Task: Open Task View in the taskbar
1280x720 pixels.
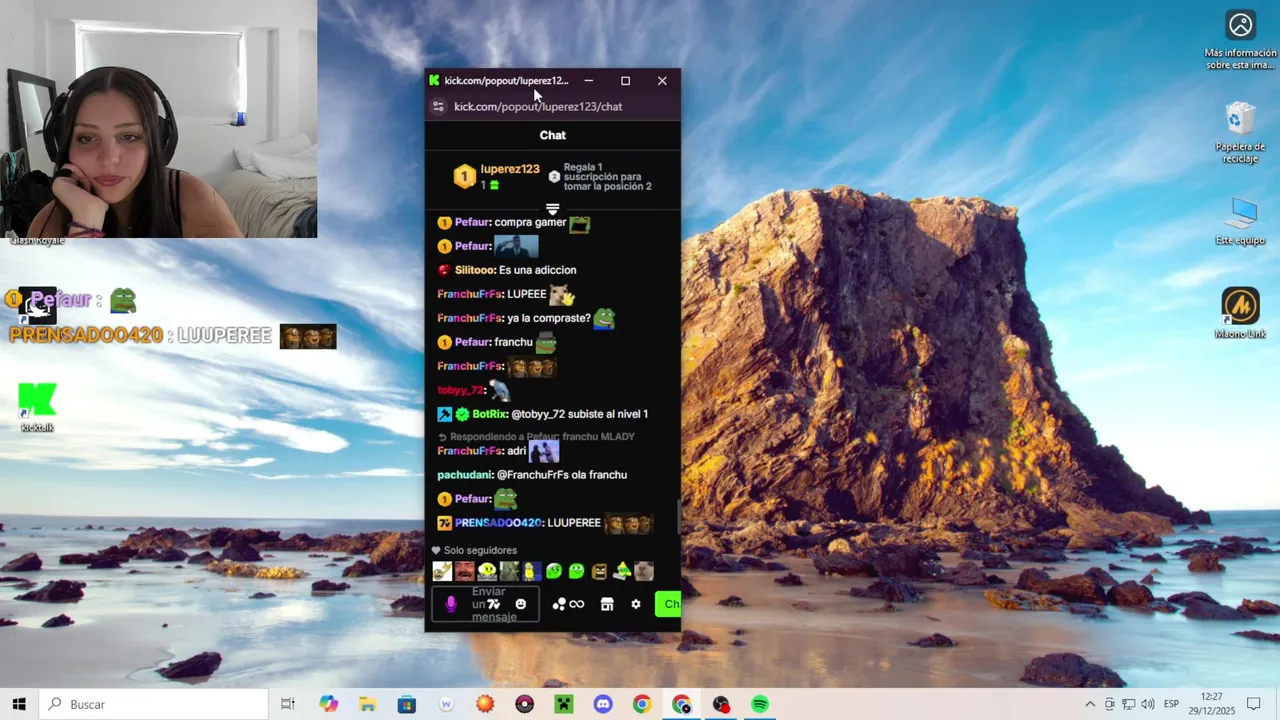Action: click(288, 704)
